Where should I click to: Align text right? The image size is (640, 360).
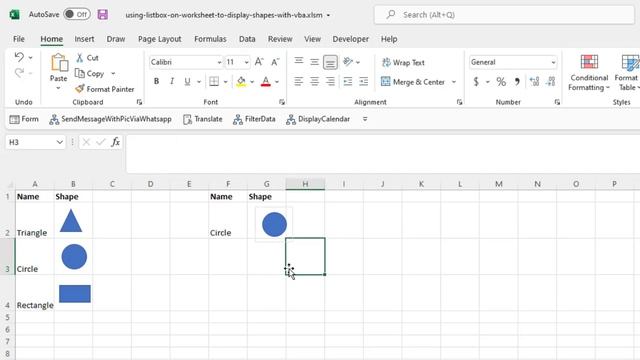coord(330,81)
